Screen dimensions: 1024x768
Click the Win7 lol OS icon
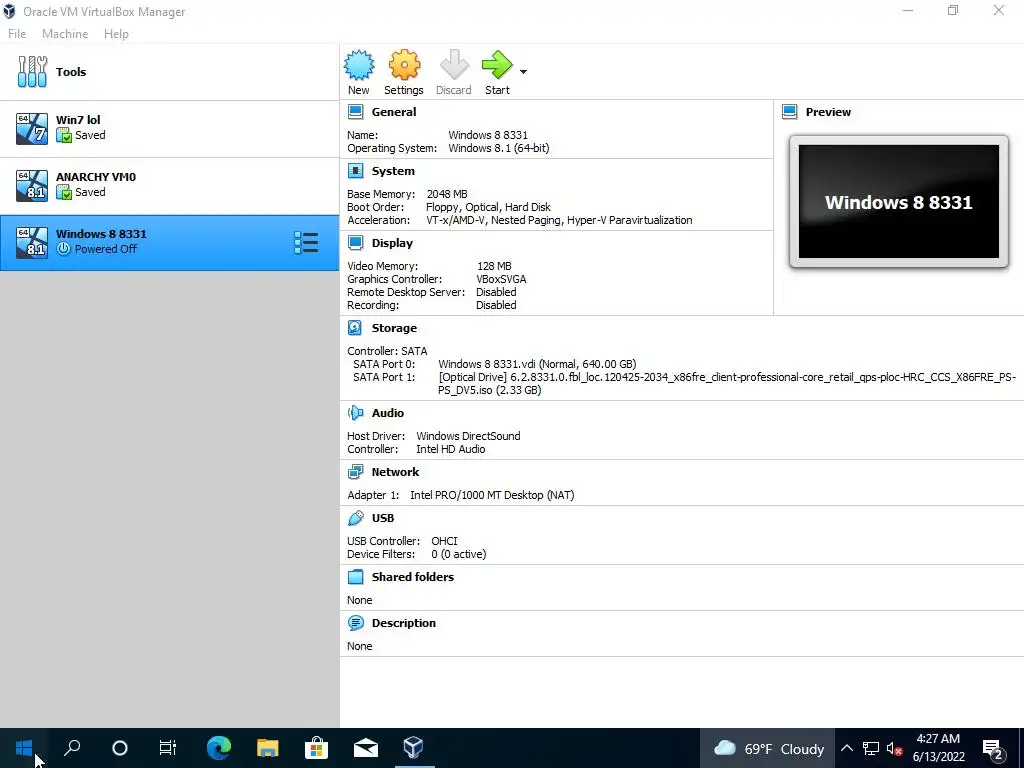pos(32,129)
